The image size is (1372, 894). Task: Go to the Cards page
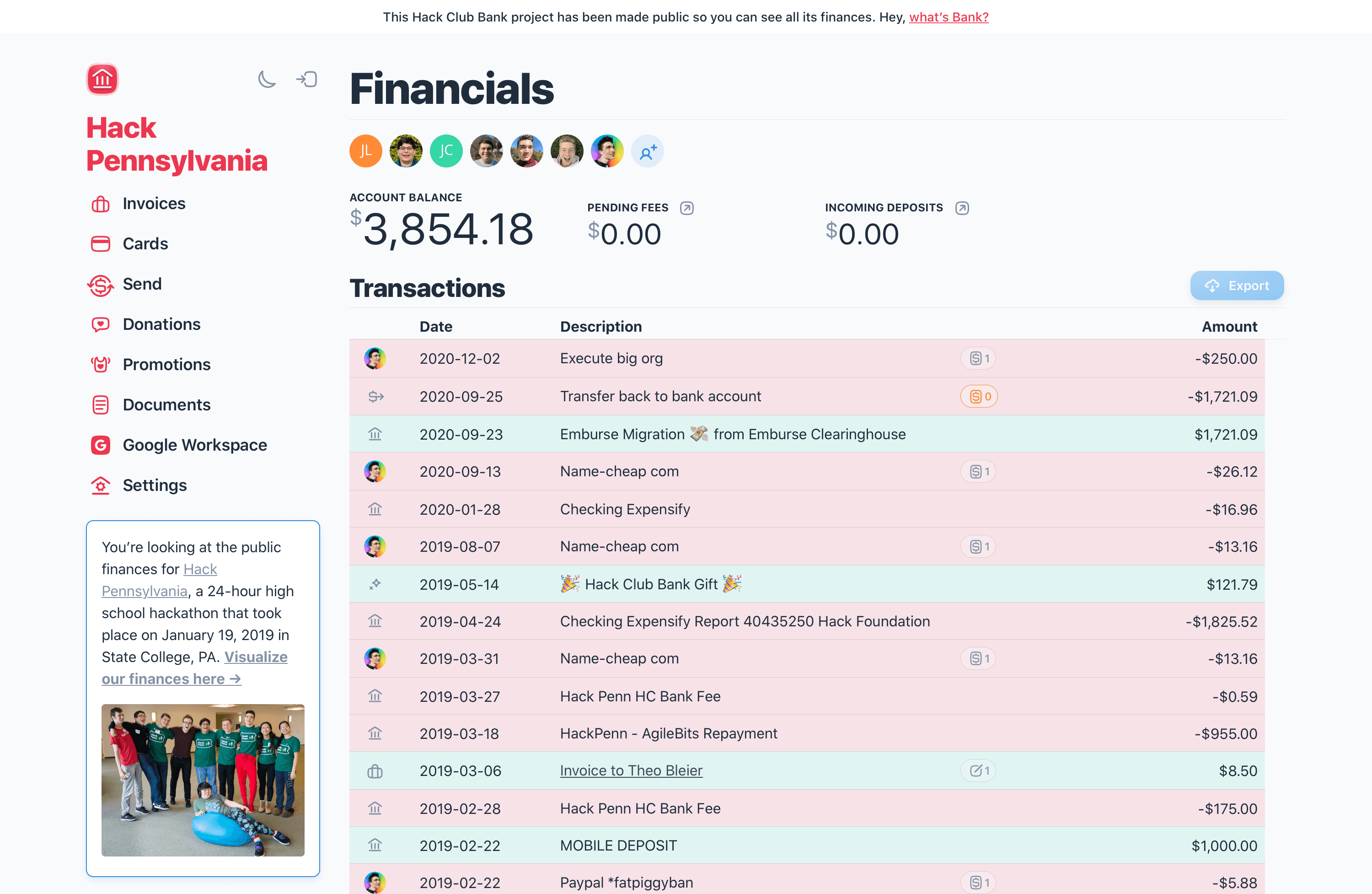coord(145,244)
